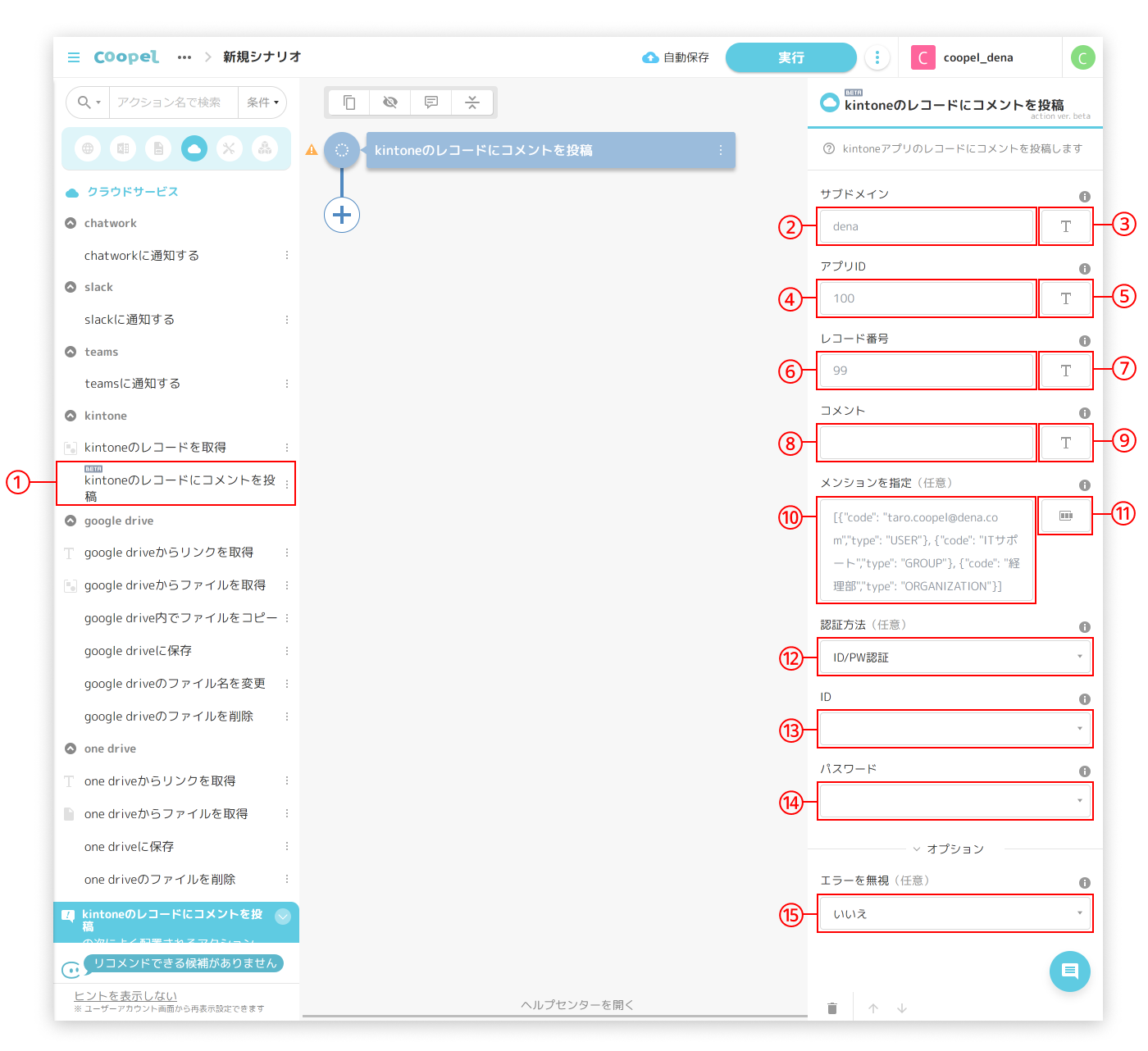Delete action with the trash icon

point(832,1008)
